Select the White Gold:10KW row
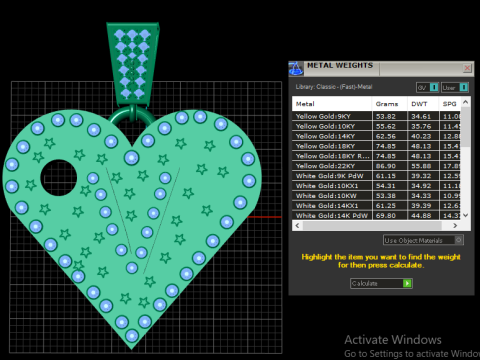Screen dimensions: 480x360 tap(377, 196)
